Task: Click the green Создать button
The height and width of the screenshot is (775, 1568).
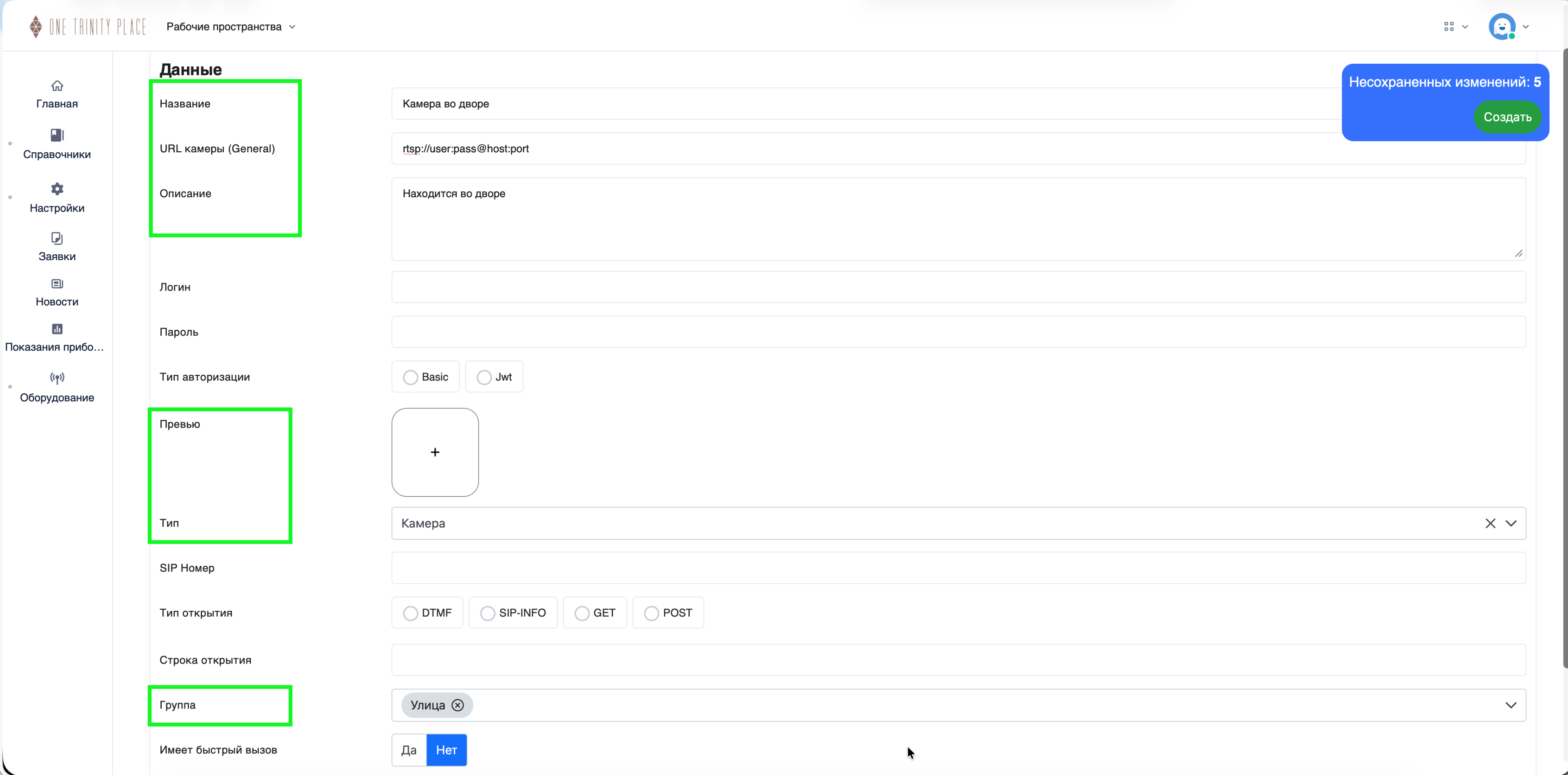Action: [1507, 117]
